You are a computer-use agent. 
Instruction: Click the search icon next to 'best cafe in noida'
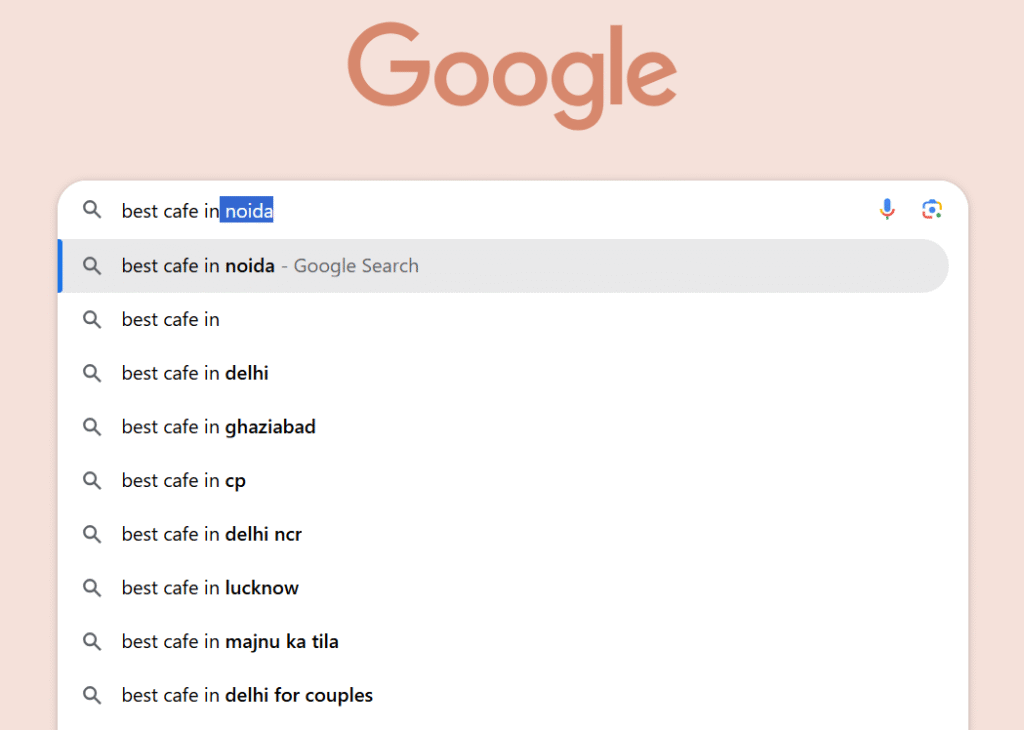coord(91,265)
